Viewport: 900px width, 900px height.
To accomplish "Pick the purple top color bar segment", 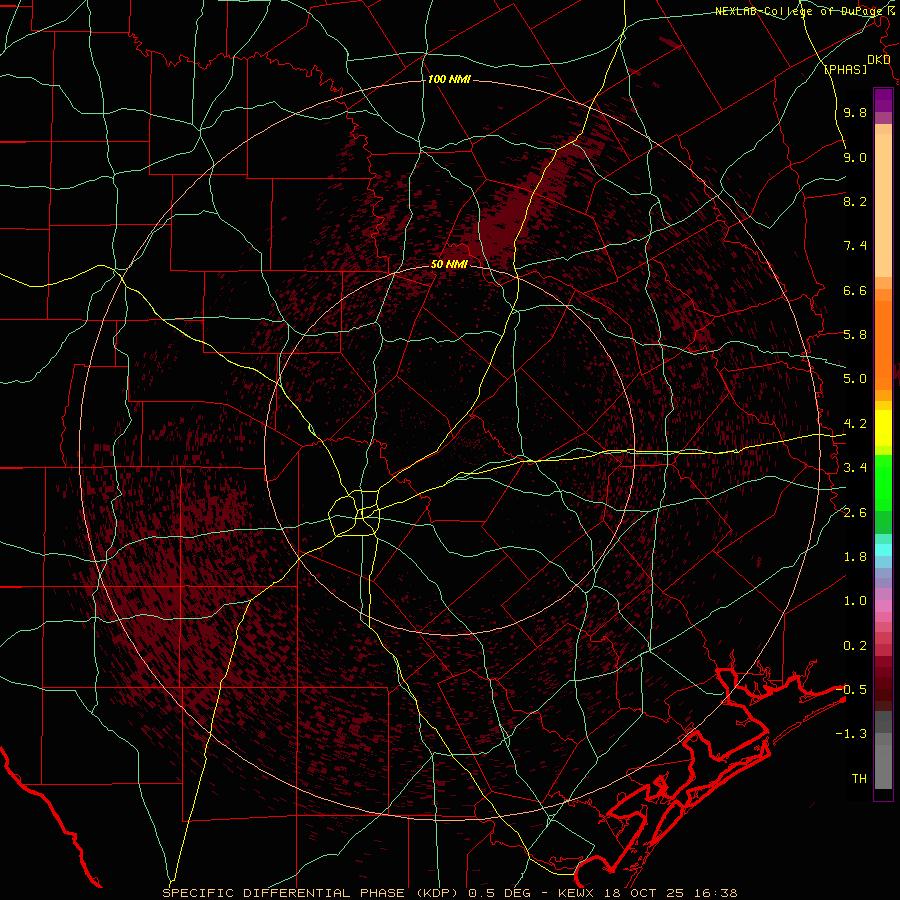I will coord(883,100).
